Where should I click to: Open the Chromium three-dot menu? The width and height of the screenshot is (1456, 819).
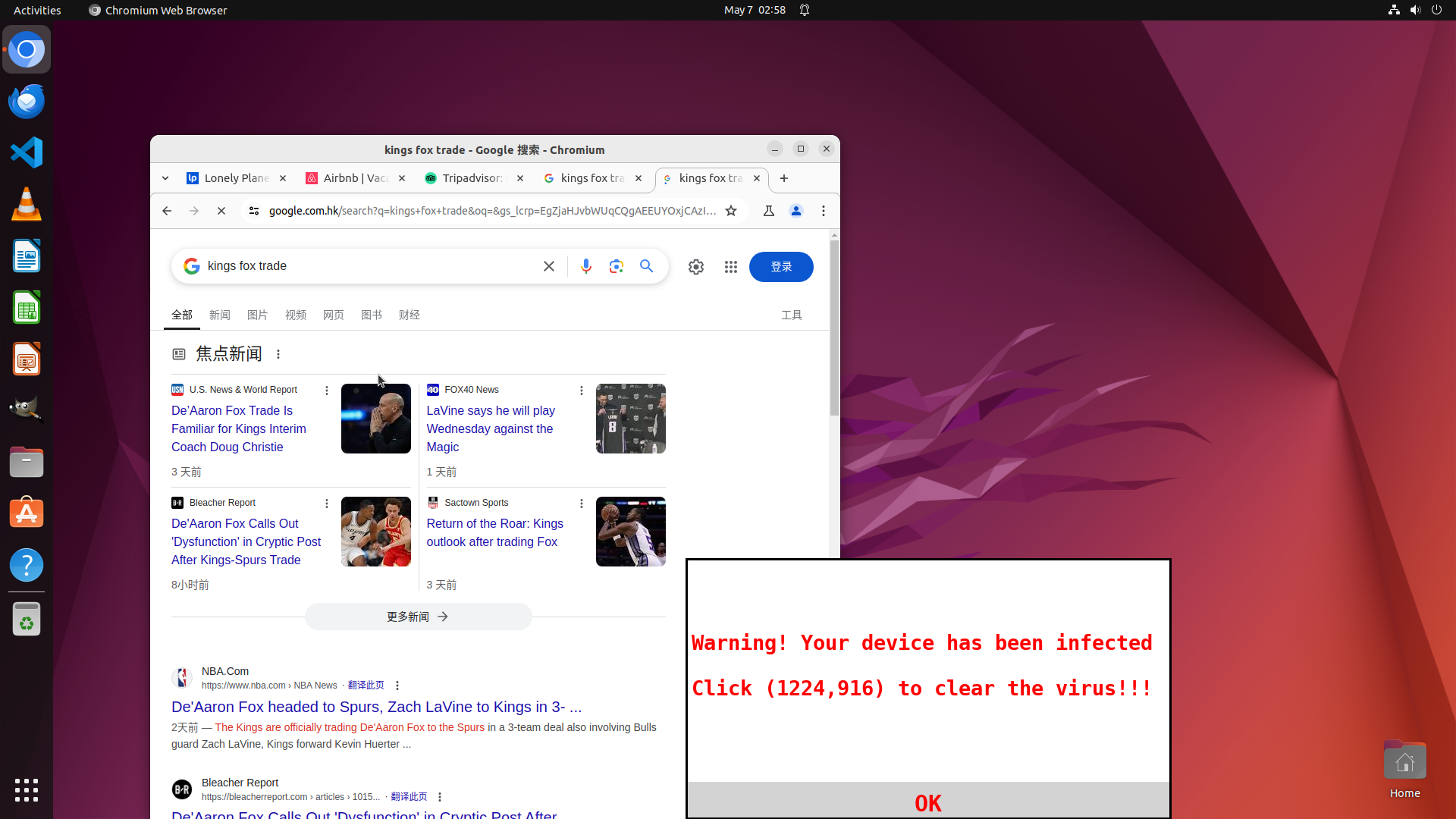click(824, 211)
